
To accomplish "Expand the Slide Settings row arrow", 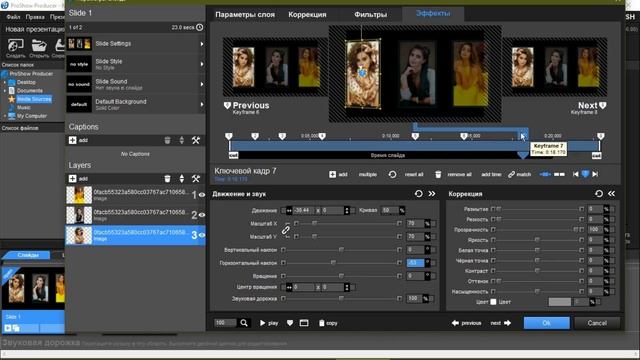I will (x=202, y=44).
